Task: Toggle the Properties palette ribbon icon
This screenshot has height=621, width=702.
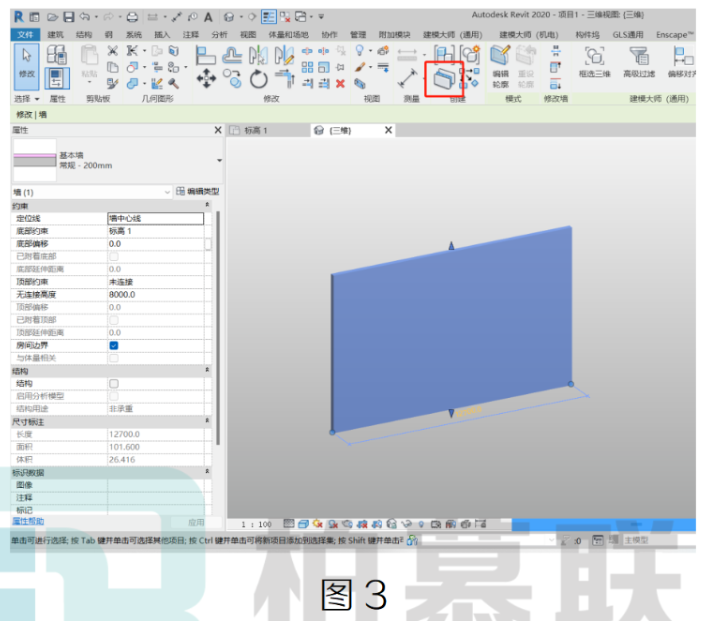Action: pos(57,78)
